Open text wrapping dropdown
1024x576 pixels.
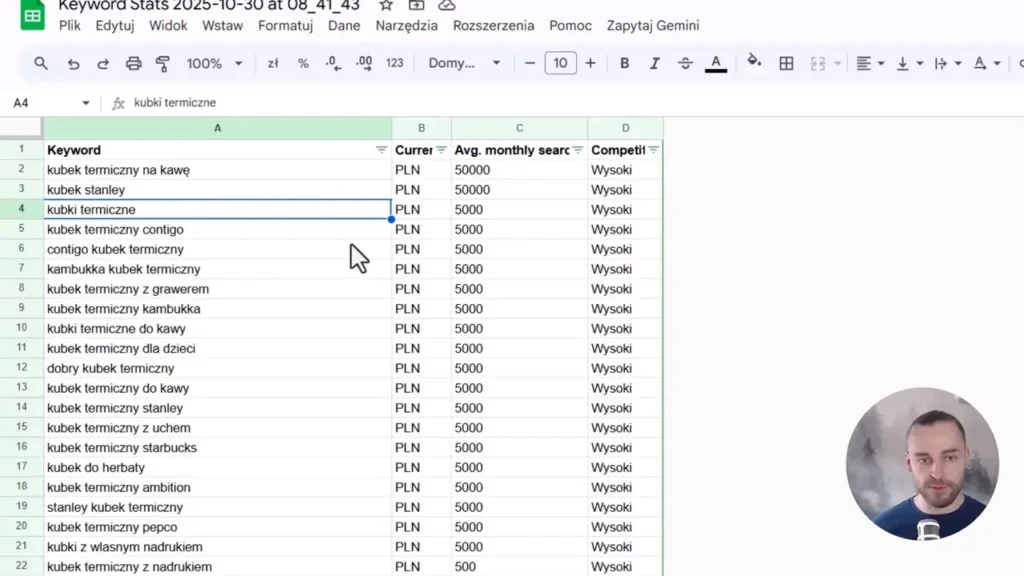[x=948, y=63]
